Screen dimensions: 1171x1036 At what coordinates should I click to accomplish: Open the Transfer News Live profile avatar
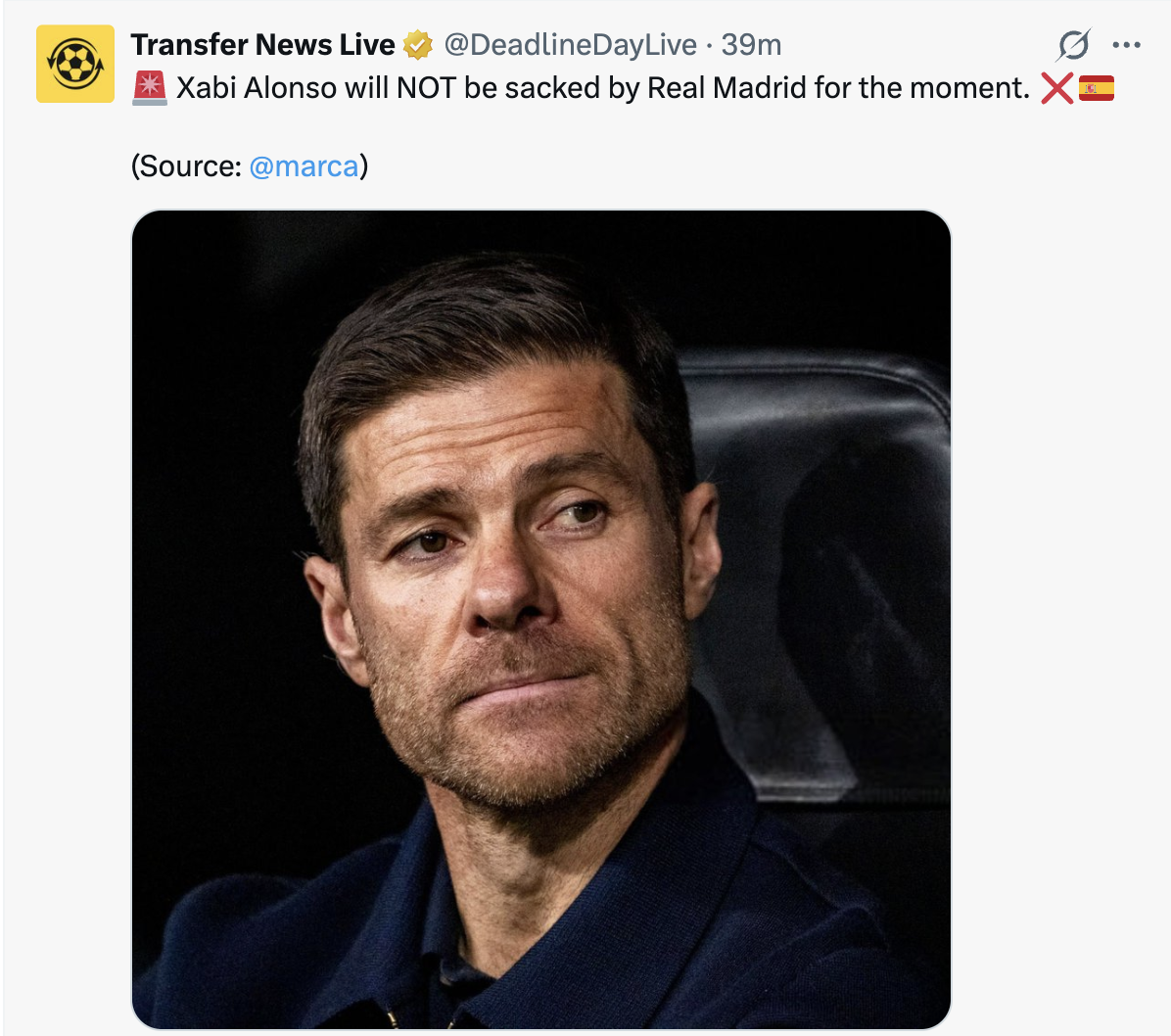(x=74, y=64)
